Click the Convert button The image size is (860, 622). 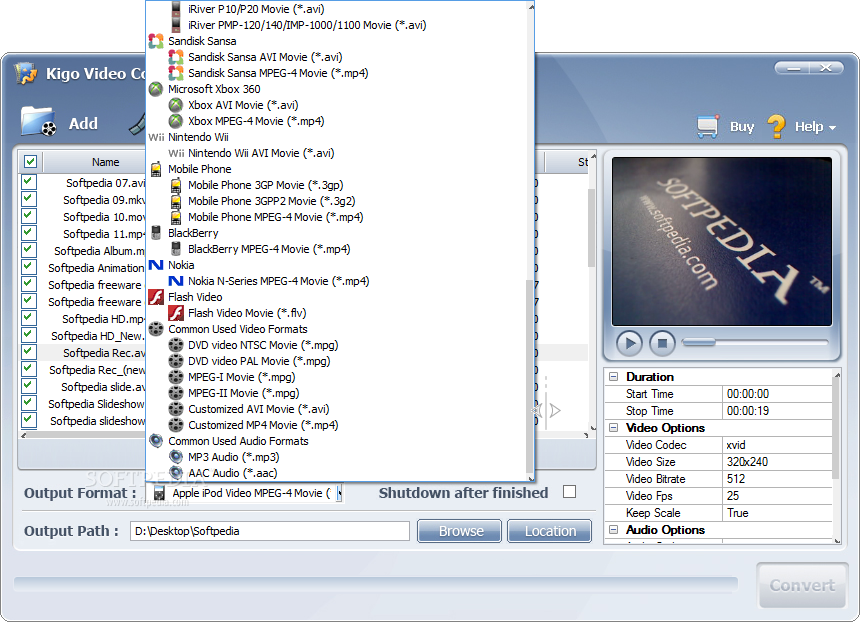(x=802, y=585)
